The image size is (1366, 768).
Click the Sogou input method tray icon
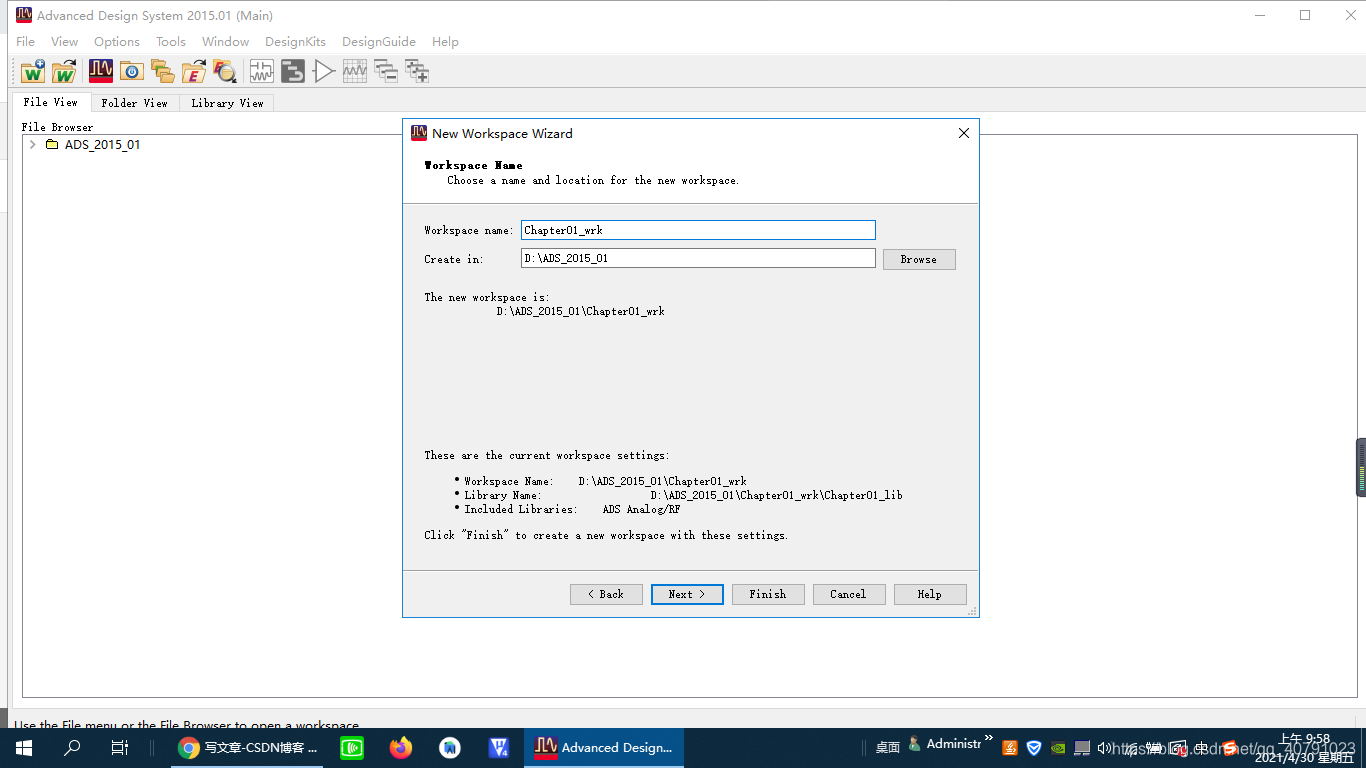(x=1230, y=747)
